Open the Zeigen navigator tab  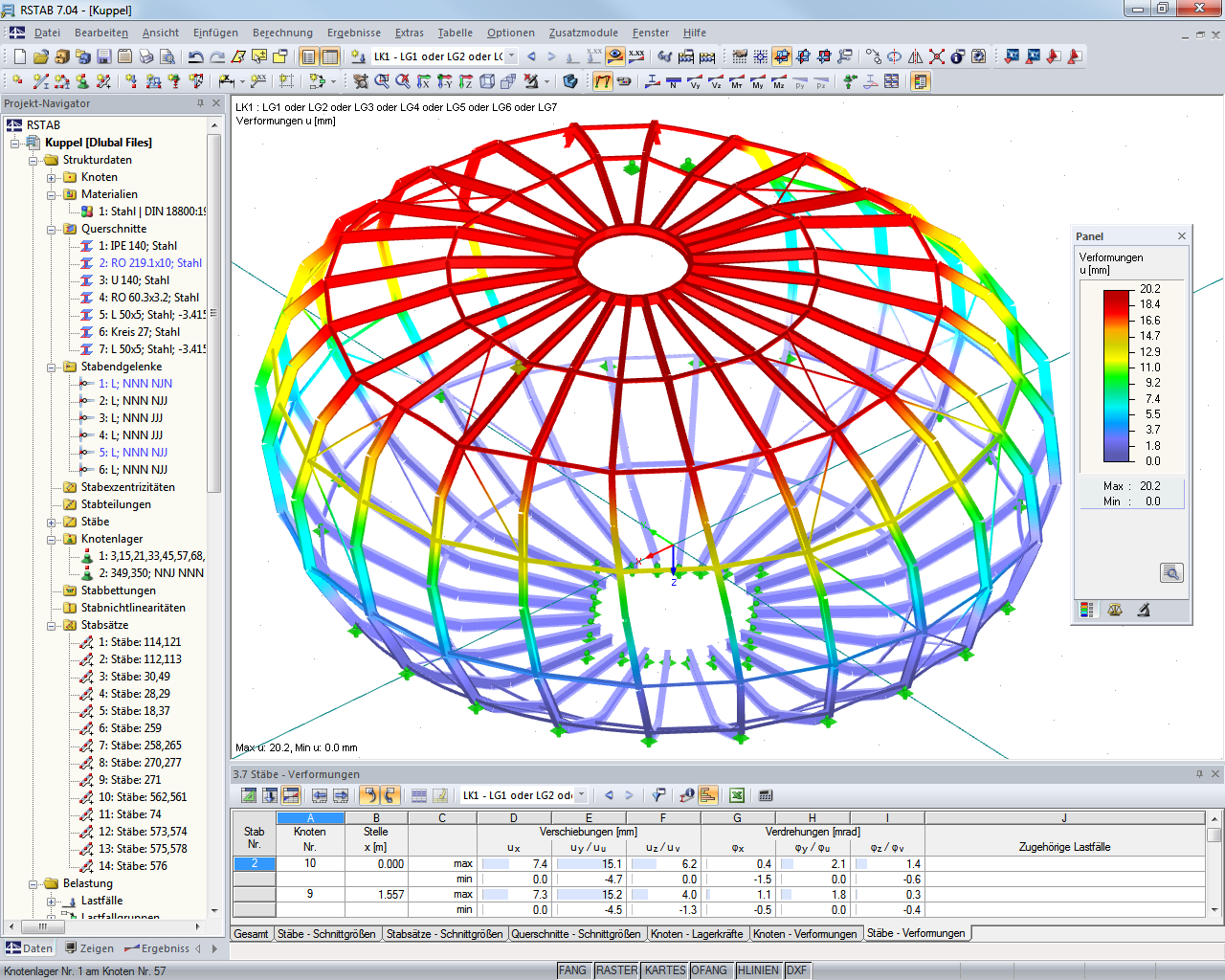tap(89, 948)
